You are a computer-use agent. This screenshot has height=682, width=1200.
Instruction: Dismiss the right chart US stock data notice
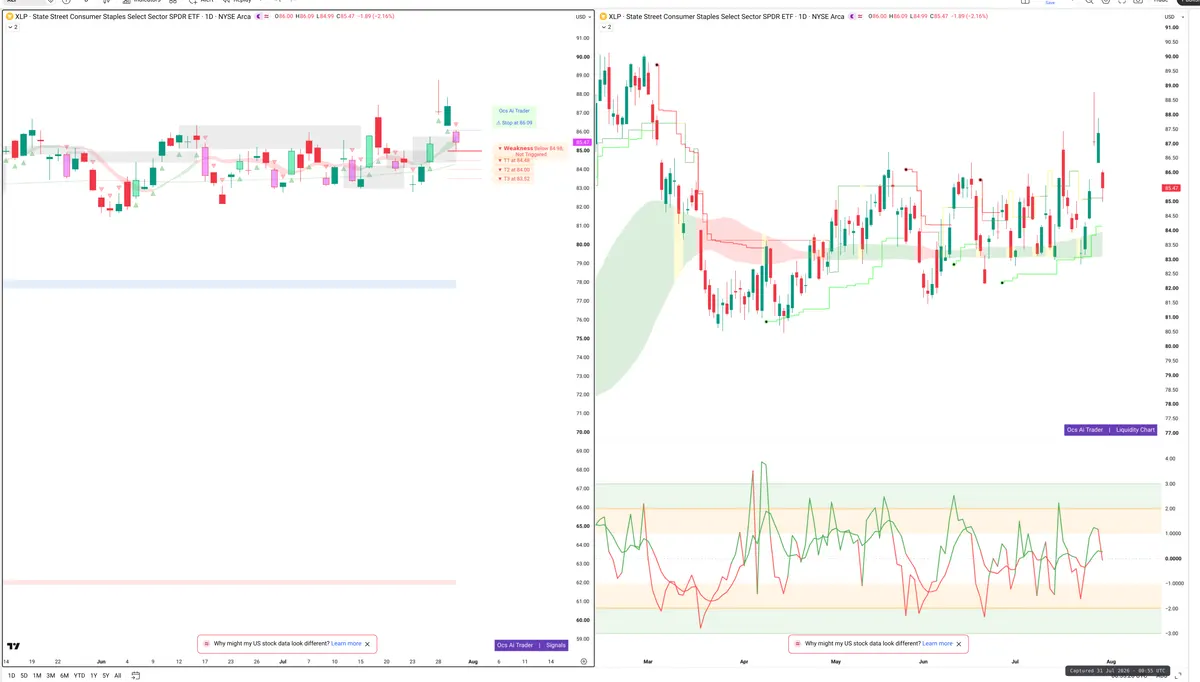pyautogui.click(x=959, y=644)
